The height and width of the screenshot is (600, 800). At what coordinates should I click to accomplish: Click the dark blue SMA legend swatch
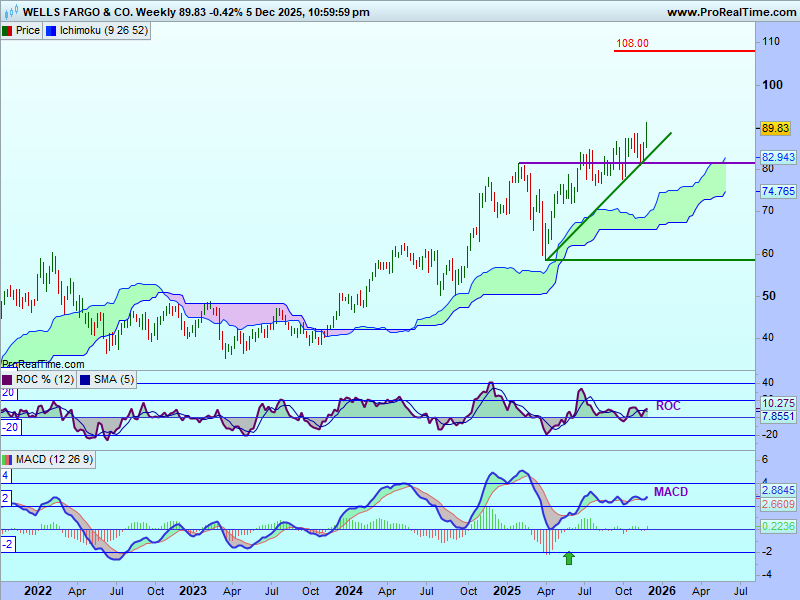(84, 379)
